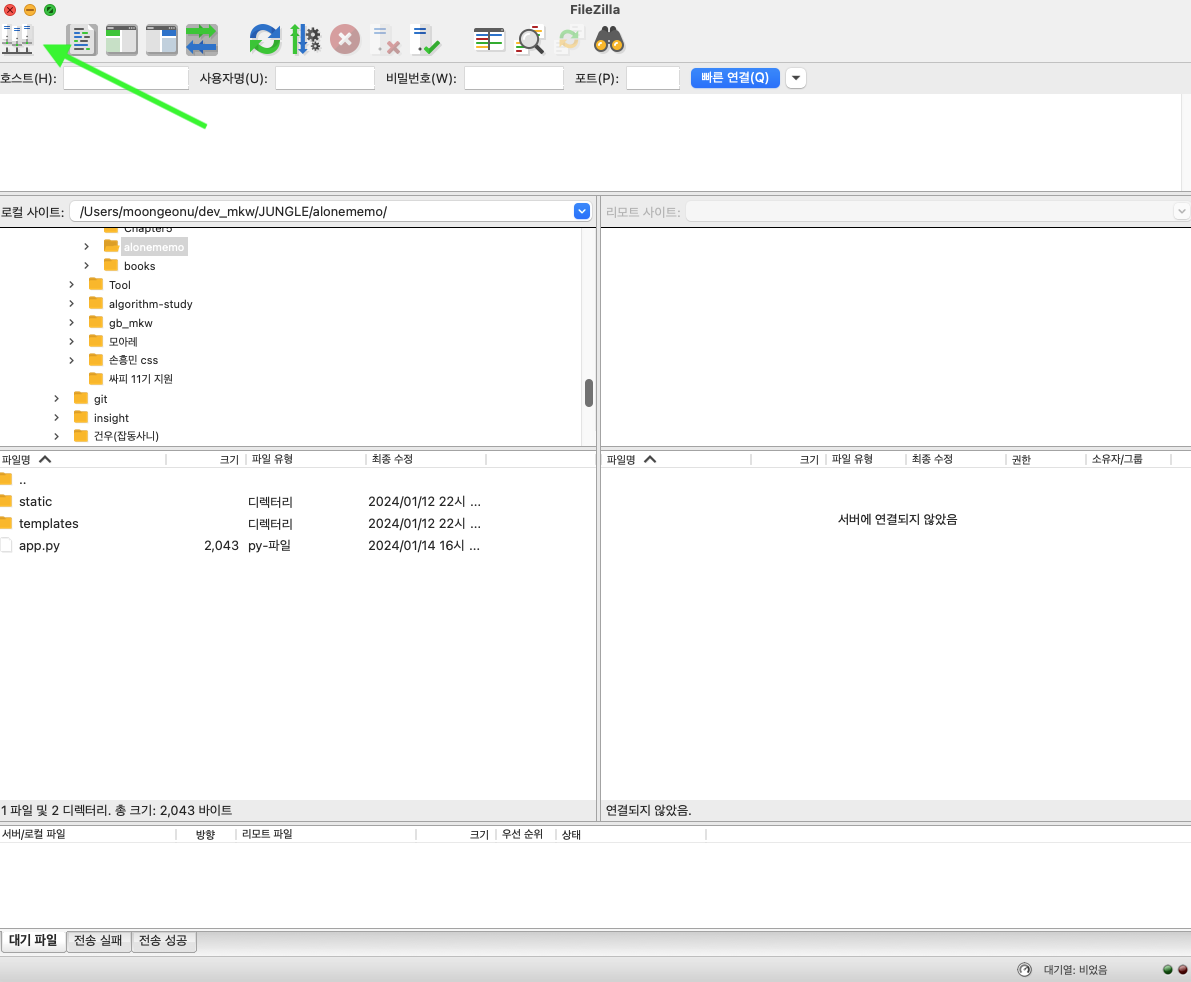Screen dimensions: 1191x982
Task: Focus the 호스트(H) input field
Action: coord(125,77)
